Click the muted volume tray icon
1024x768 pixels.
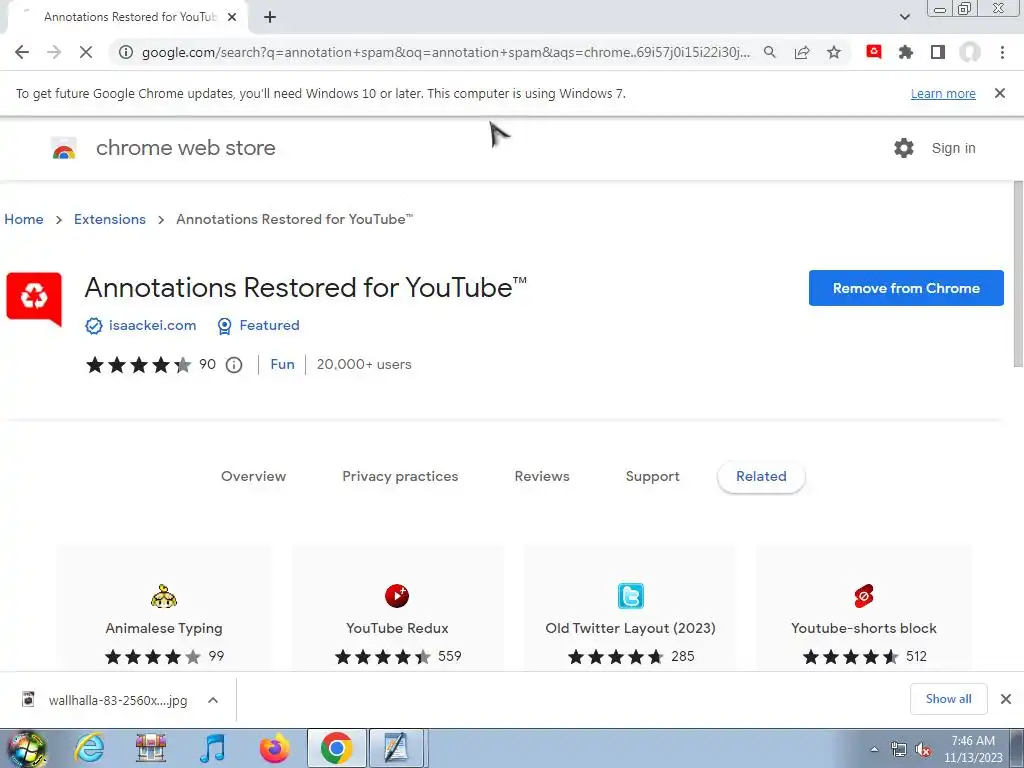[923, 750]
